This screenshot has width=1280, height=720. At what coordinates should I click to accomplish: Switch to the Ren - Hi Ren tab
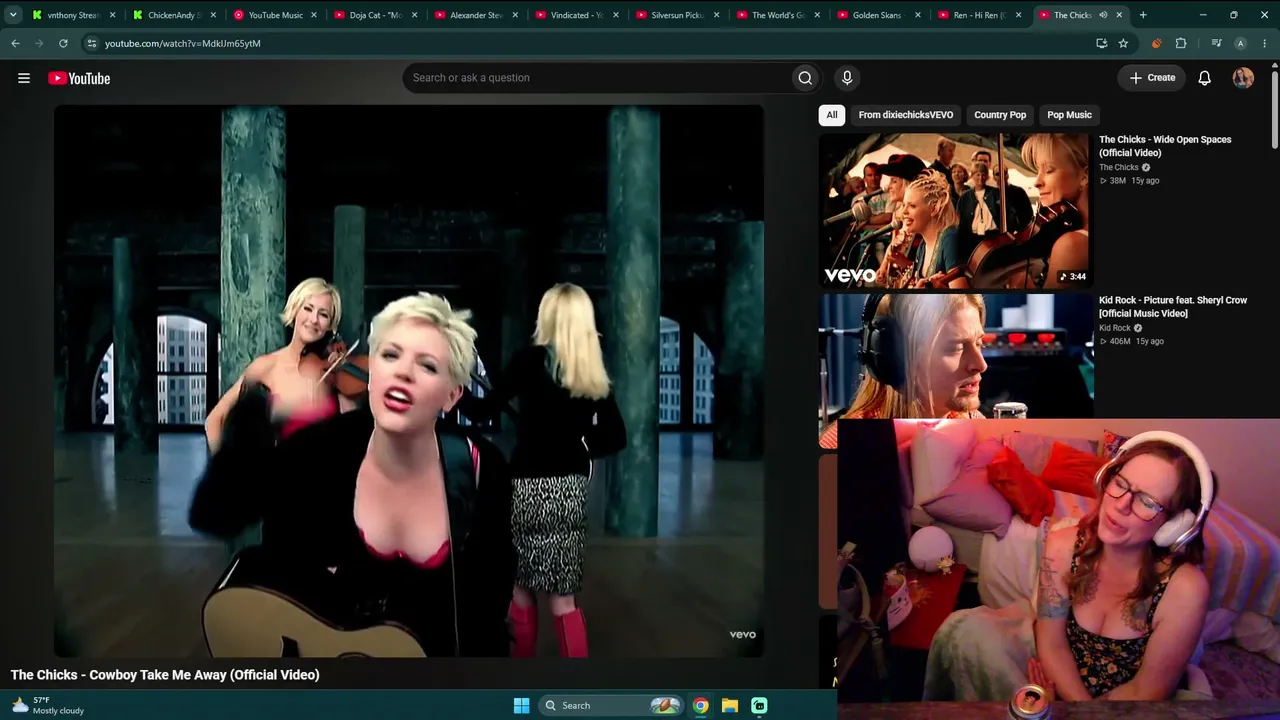tap(980, 15)
